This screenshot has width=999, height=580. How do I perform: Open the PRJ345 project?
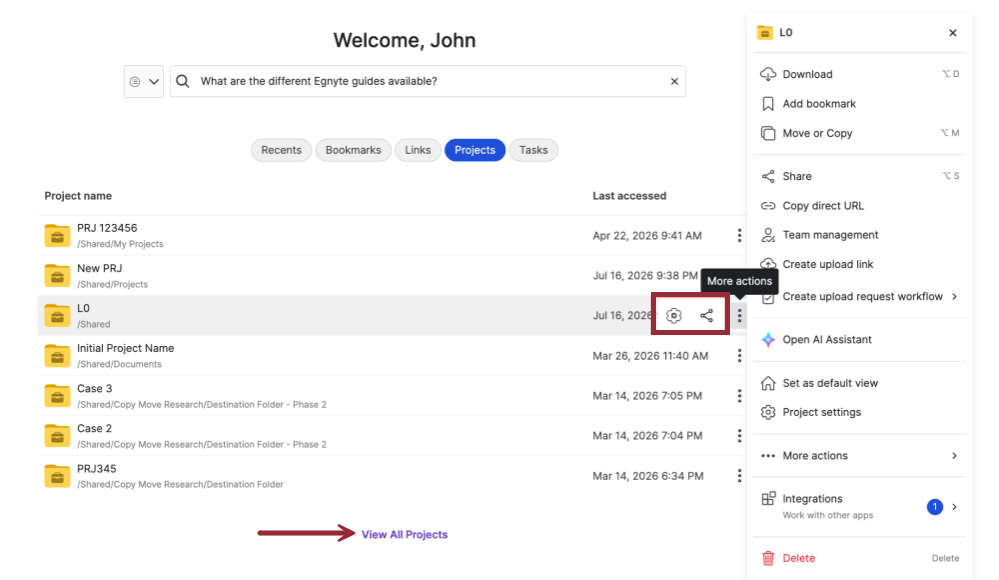coord(97,468)
